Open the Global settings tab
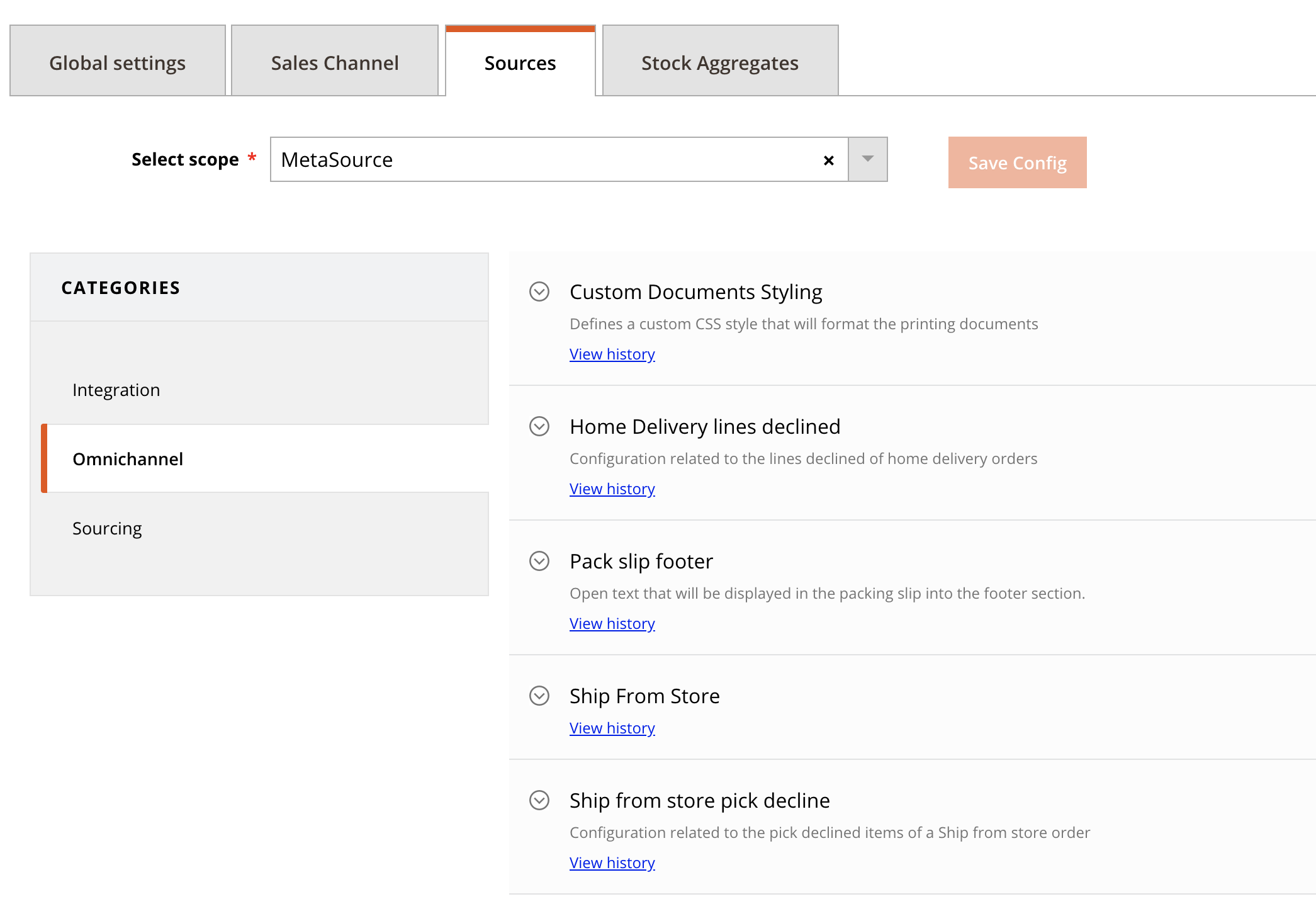This screenshot has width=1316, height=916. (x=118, y=61)
